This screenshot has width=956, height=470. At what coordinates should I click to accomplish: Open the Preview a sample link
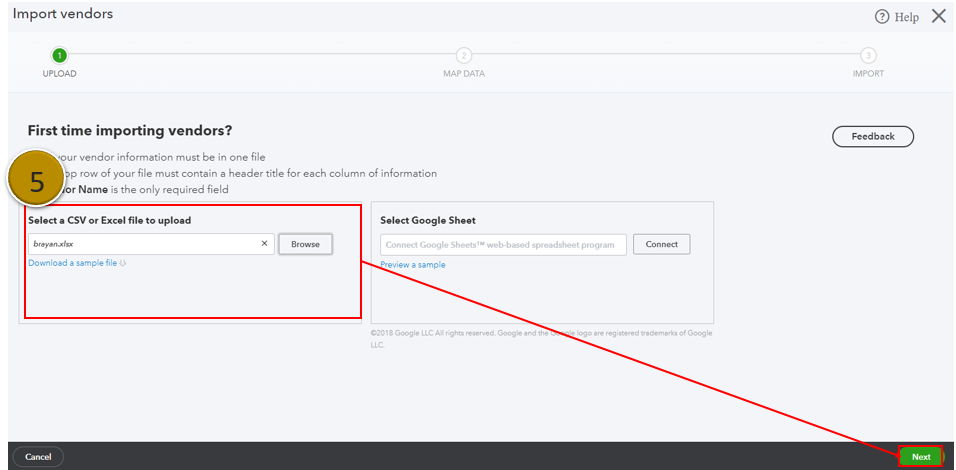[412, 265]
